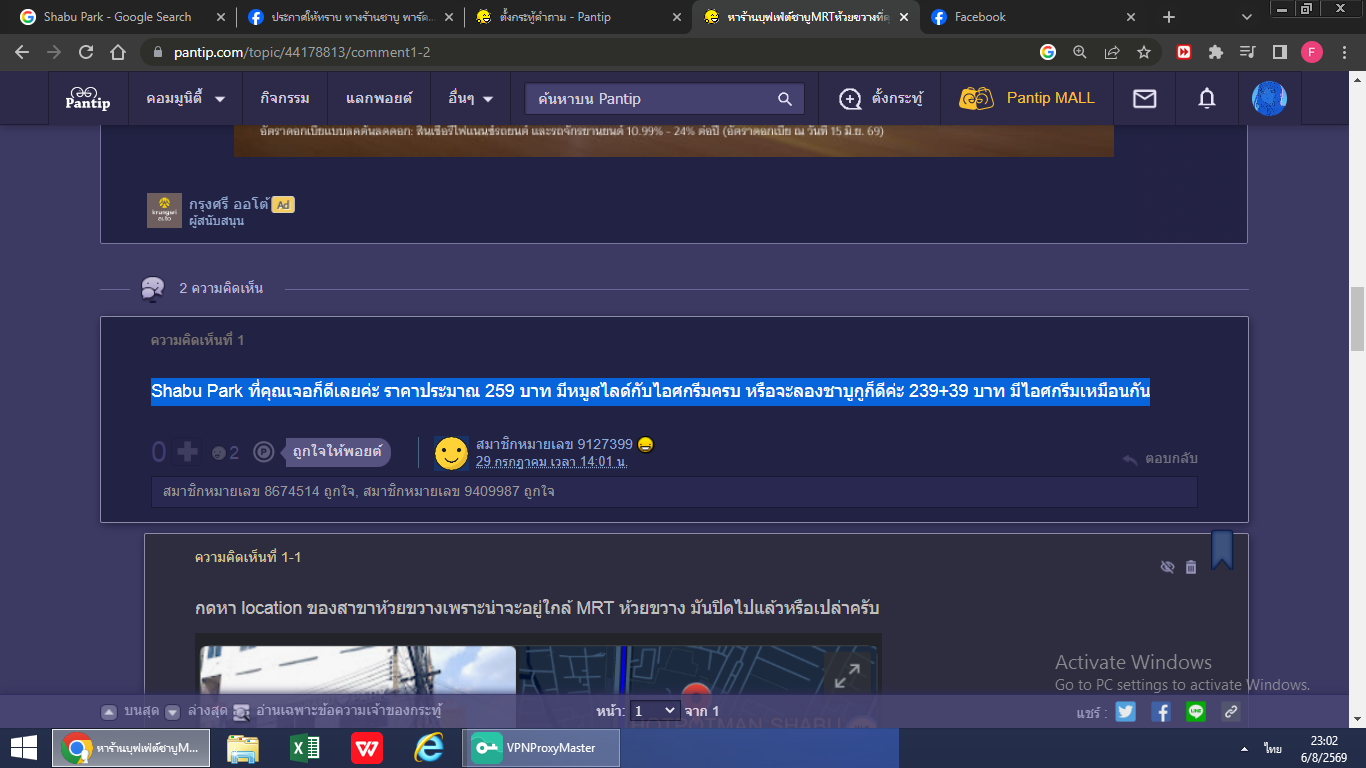
Task: Switch to the ตั้งกระทู้คำถาม Pantip tab
Action: [x=580, y=17]
